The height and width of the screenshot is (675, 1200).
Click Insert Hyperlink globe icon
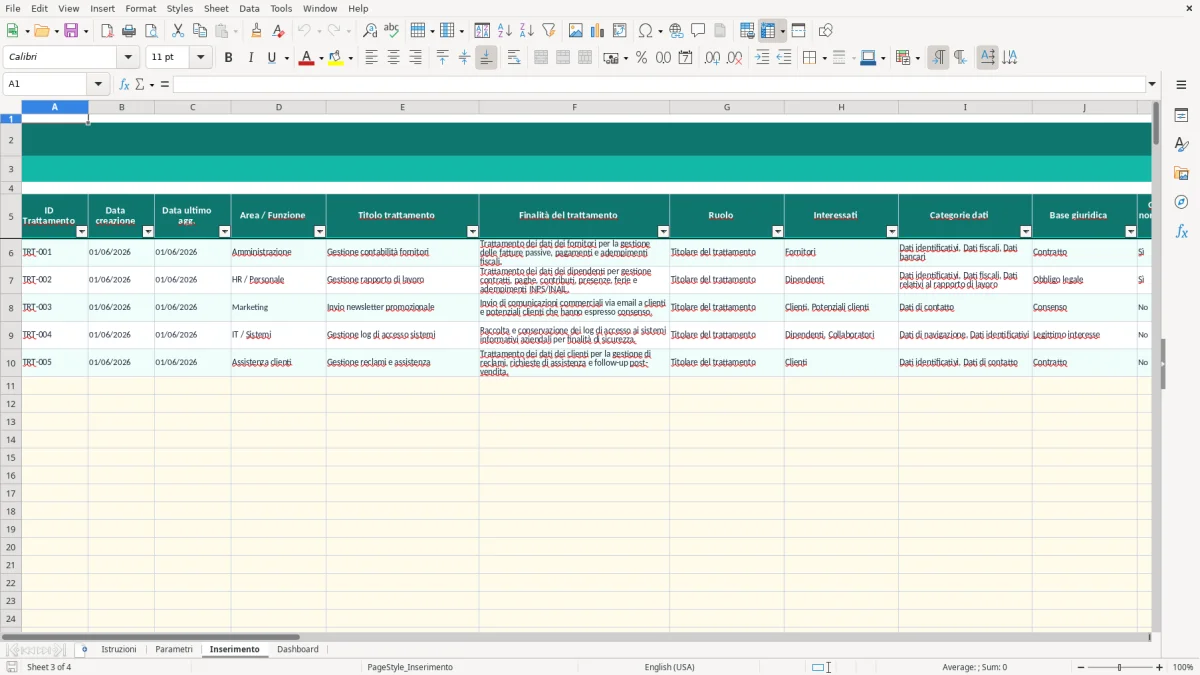pos(676,31)
